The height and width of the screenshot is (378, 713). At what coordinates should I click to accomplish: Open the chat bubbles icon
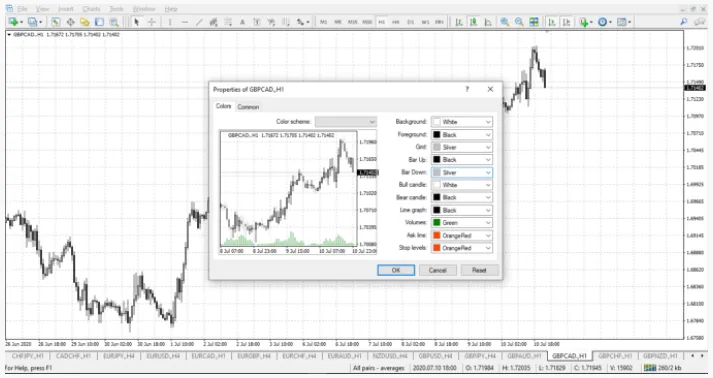point(699,22)
